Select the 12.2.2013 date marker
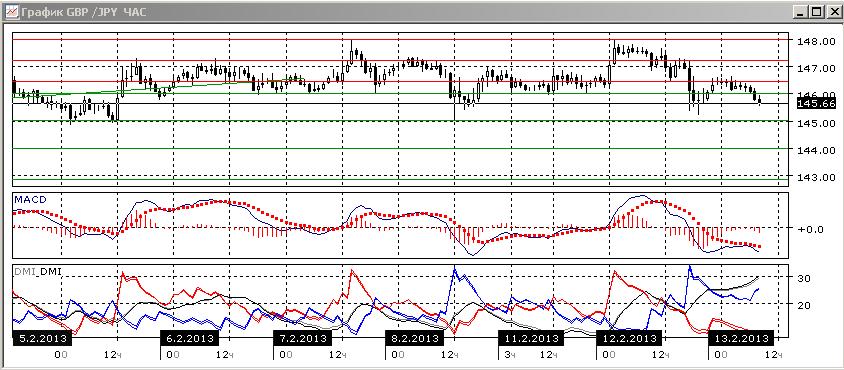Viewport: 844px width, 370px height. tap(629, 339)
